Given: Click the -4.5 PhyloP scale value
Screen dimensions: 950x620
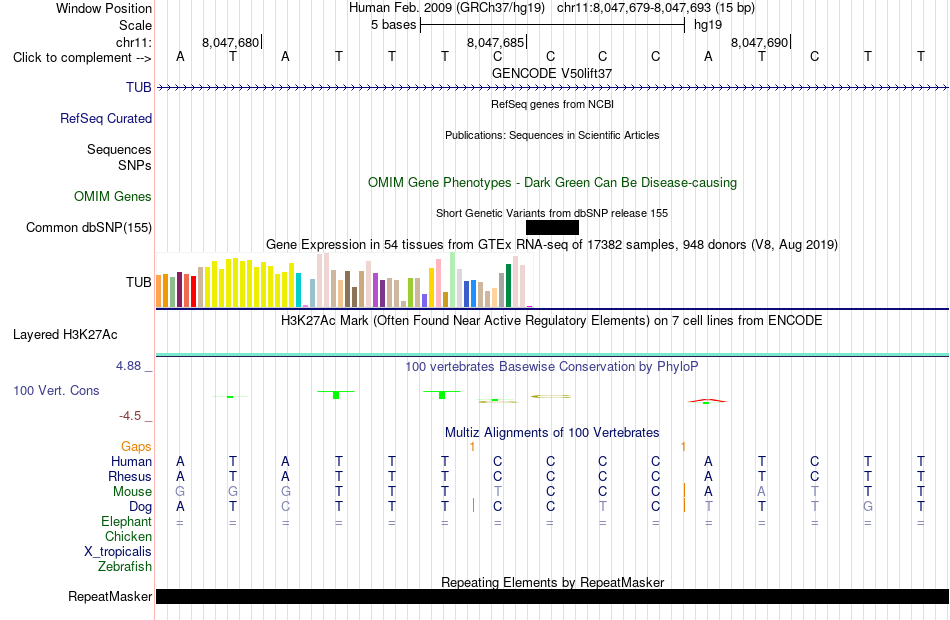Looking at the screenshot, I should pos(130,416).
